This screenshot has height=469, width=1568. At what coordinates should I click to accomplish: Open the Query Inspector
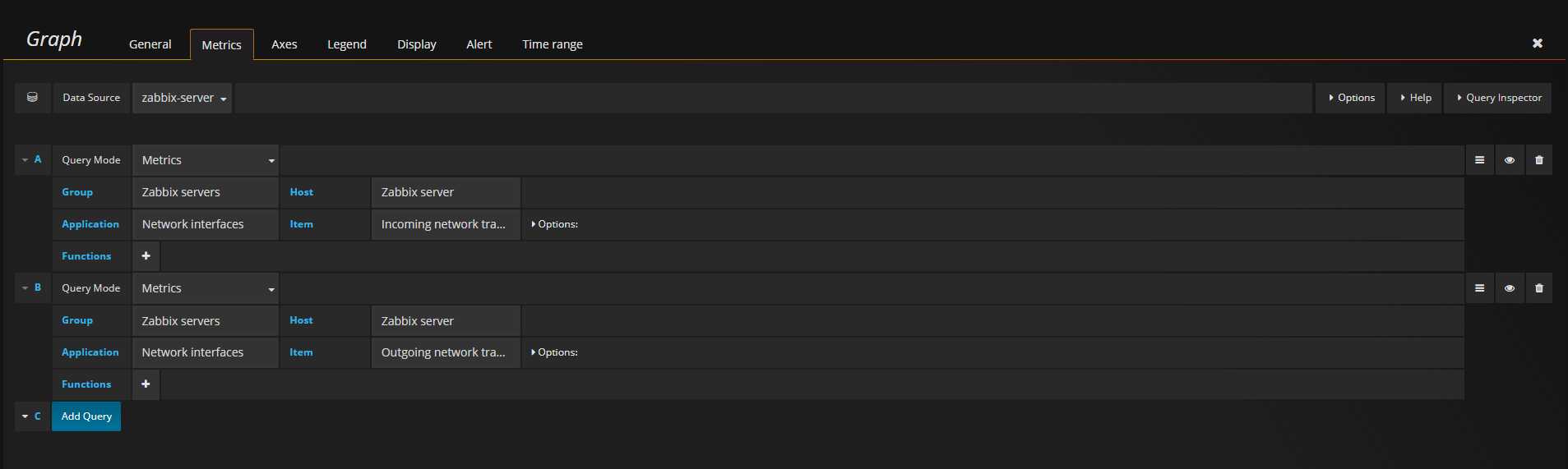[1498, 98]
